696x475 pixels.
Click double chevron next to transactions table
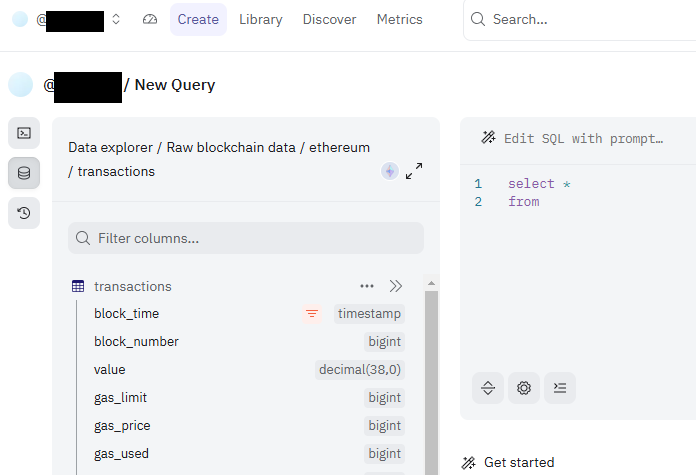click(x=396, y=286)
